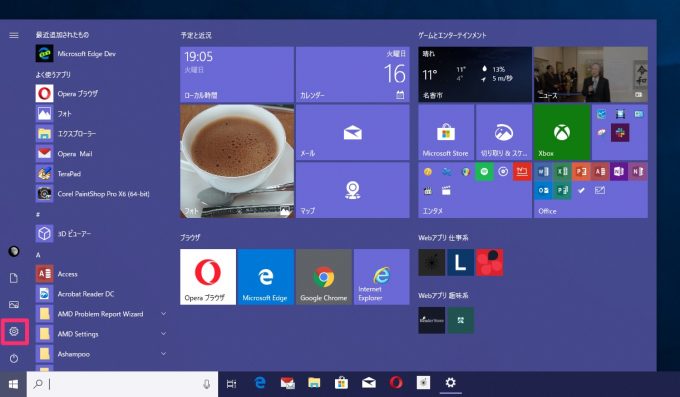Click the taskbar search box
The width and height of the screenshot is (680, 397).
click(122, 384)
